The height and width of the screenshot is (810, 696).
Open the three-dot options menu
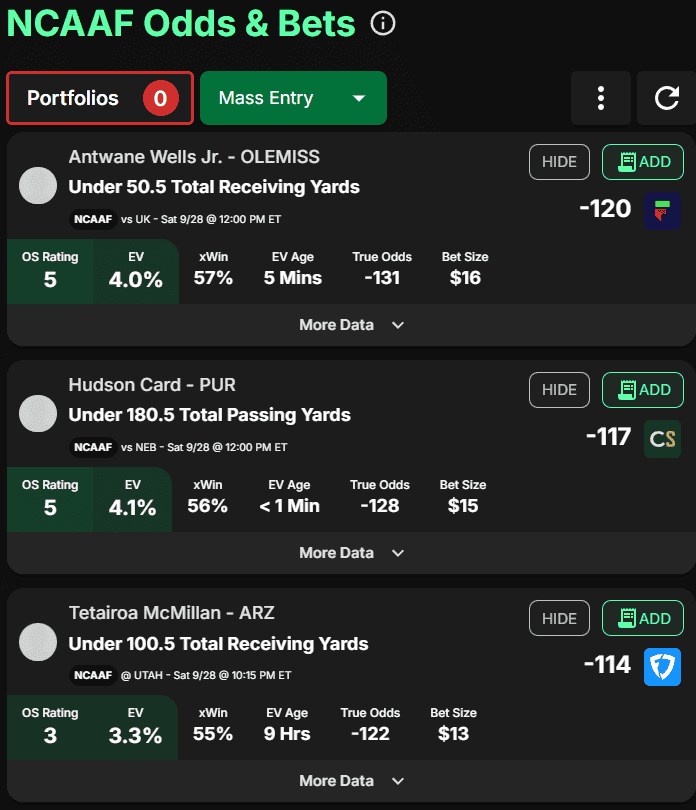pos(600,98)
